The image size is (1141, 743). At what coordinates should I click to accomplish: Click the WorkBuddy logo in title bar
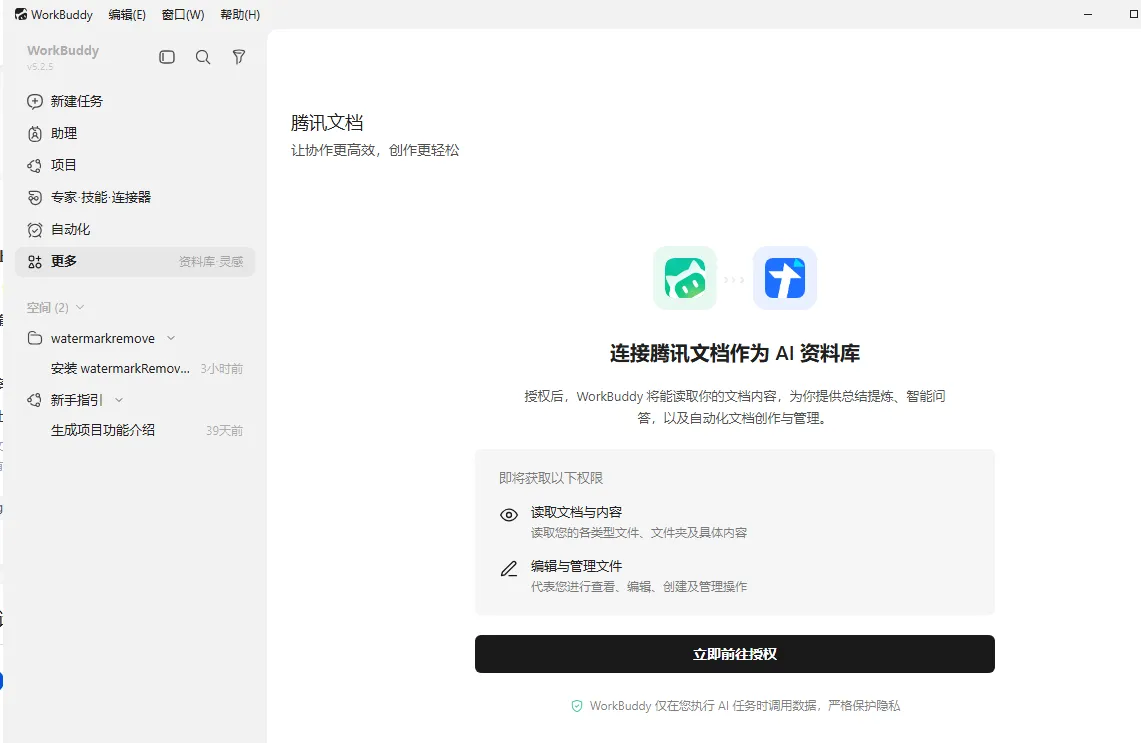pos(20,14)
